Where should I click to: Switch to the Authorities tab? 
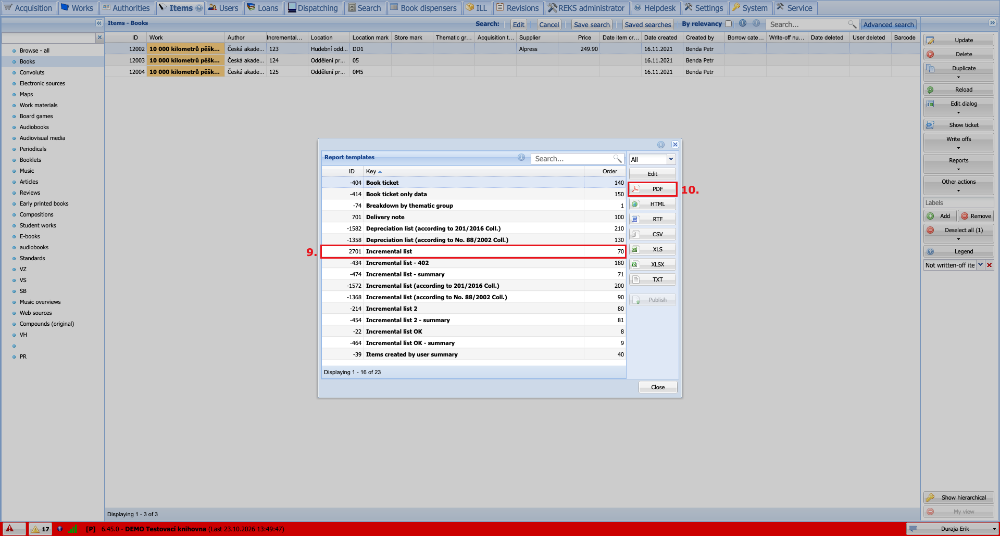click(x=126, y=8)
